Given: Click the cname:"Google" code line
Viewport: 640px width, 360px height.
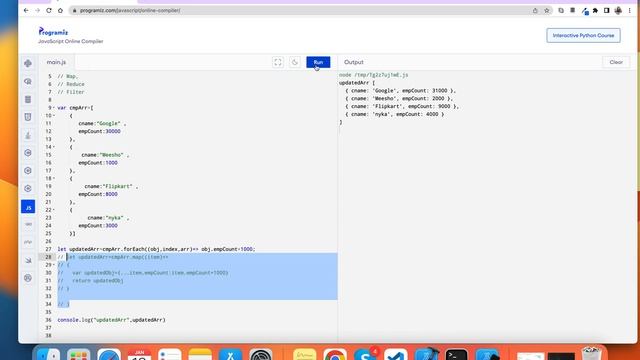Looking at the screenshot, I should coord(102,123).
